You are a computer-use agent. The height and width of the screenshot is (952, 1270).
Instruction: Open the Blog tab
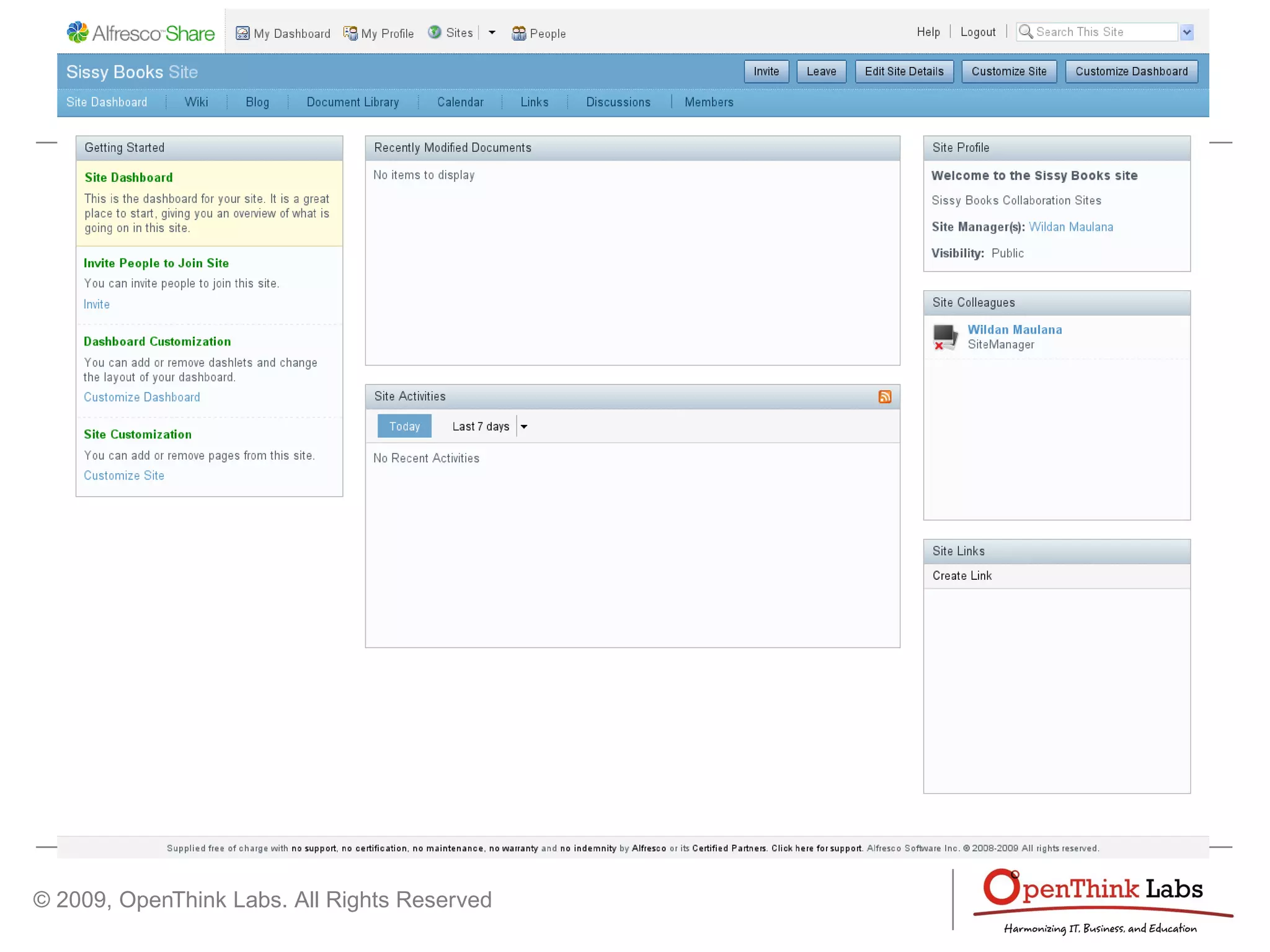click(257, 102)
